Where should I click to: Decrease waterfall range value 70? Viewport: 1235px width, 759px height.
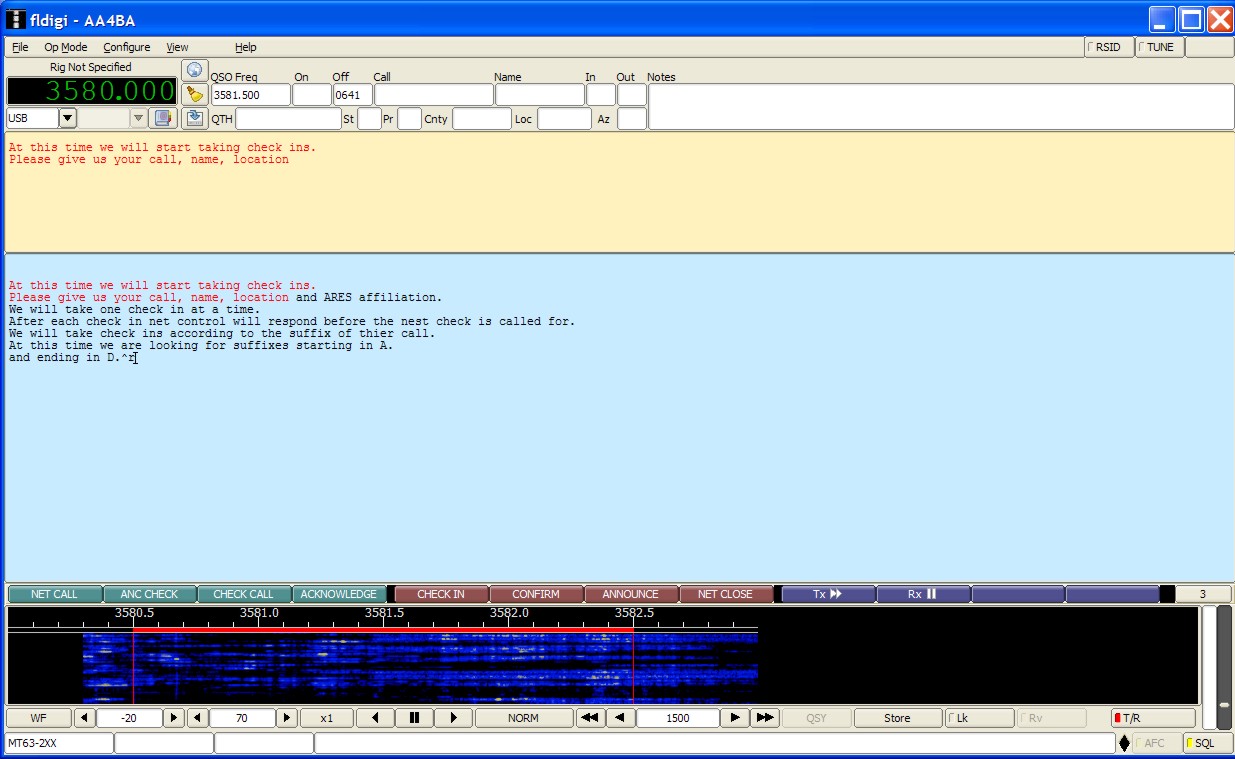click(x=198, y=718)
